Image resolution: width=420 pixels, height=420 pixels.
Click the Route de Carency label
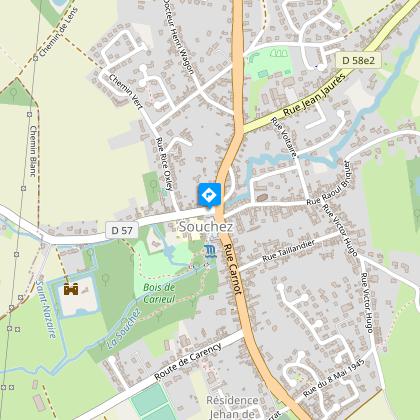(188, 362)
